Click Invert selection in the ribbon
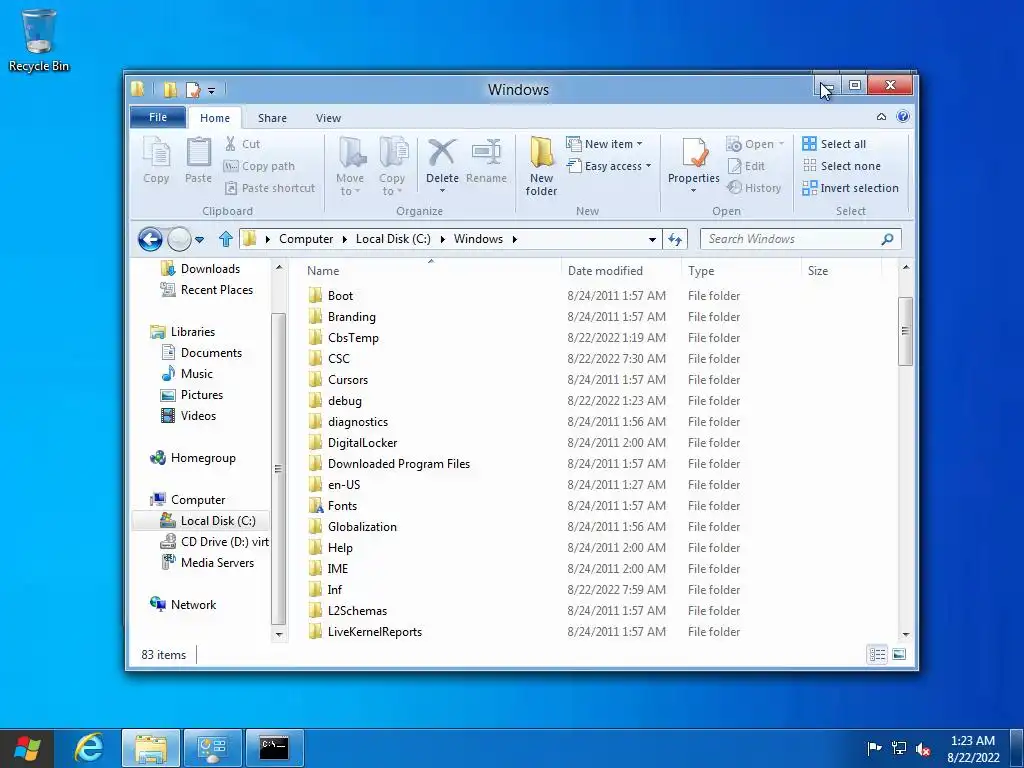The image size is (1024, 768). point(850,188)
